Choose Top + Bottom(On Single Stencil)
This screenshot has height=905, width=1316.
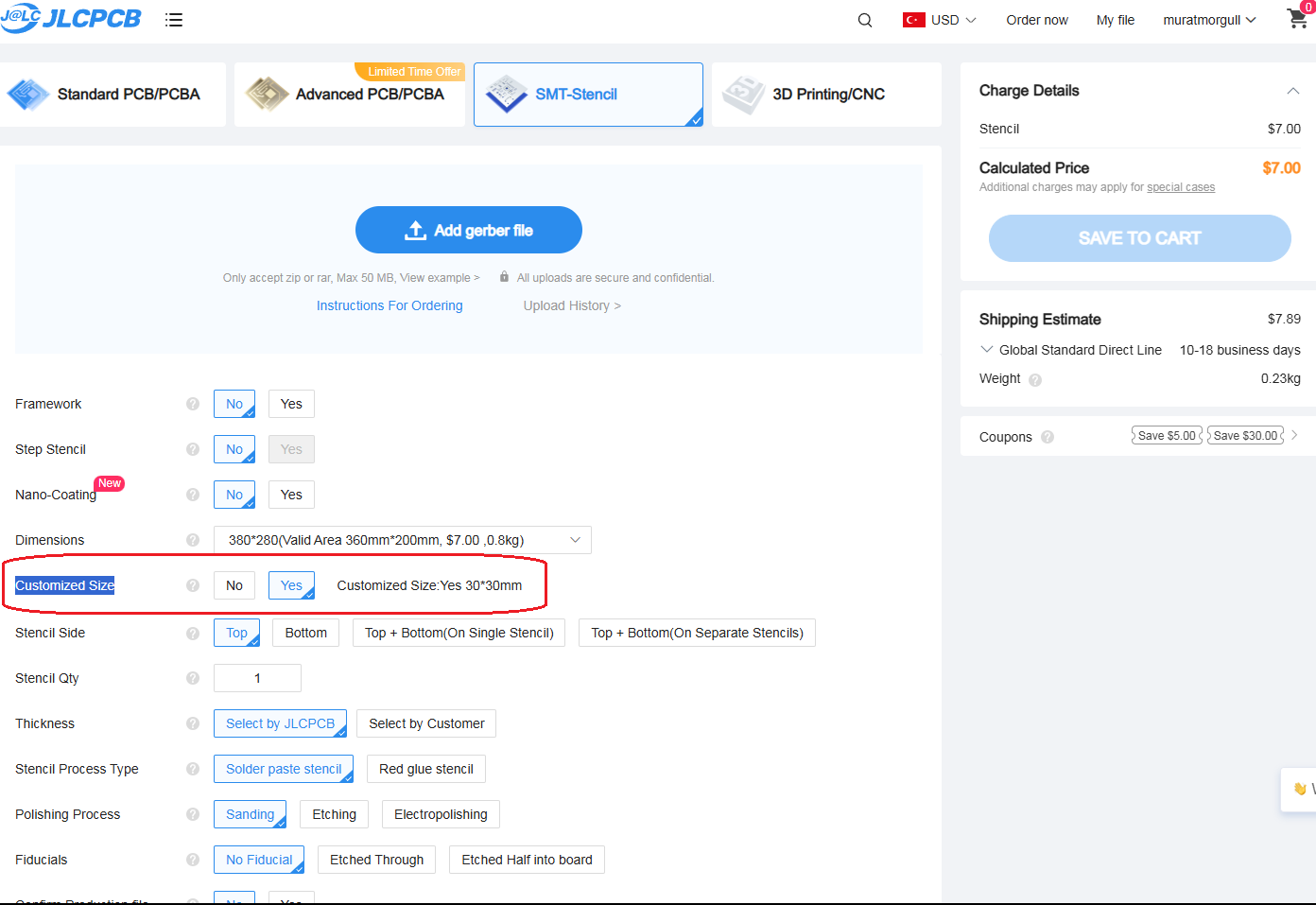click(459, 633)
